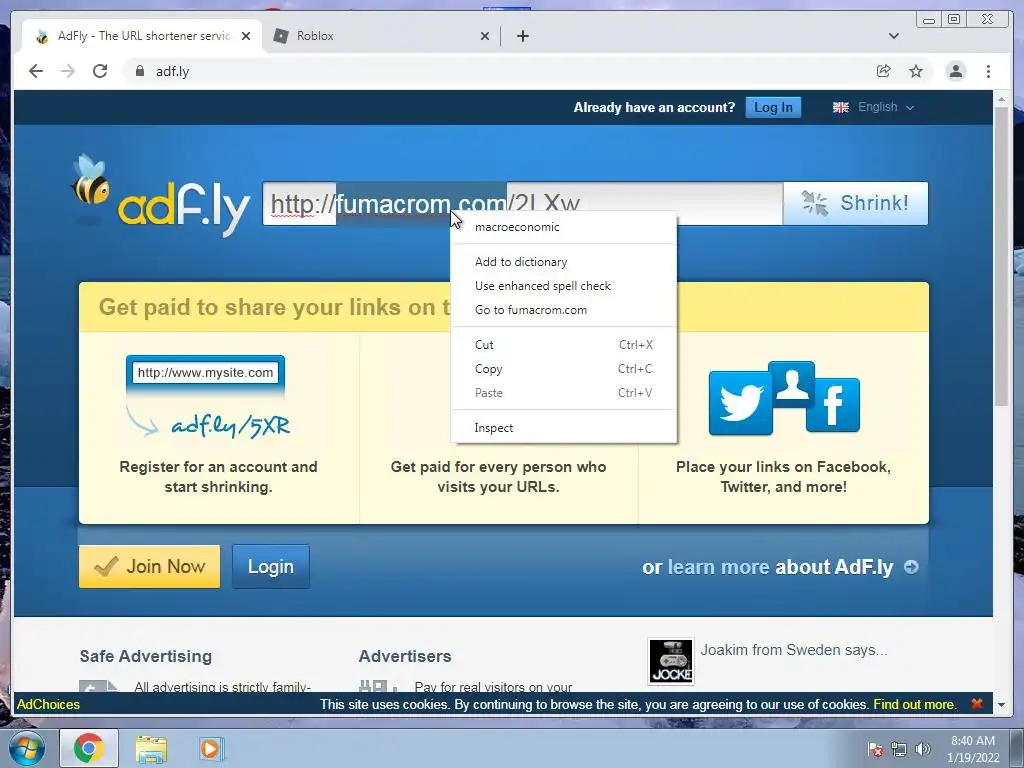Click the volume speaker tray icon
1024x768 pixels.
pyautogui.click(x=922, y=749)
